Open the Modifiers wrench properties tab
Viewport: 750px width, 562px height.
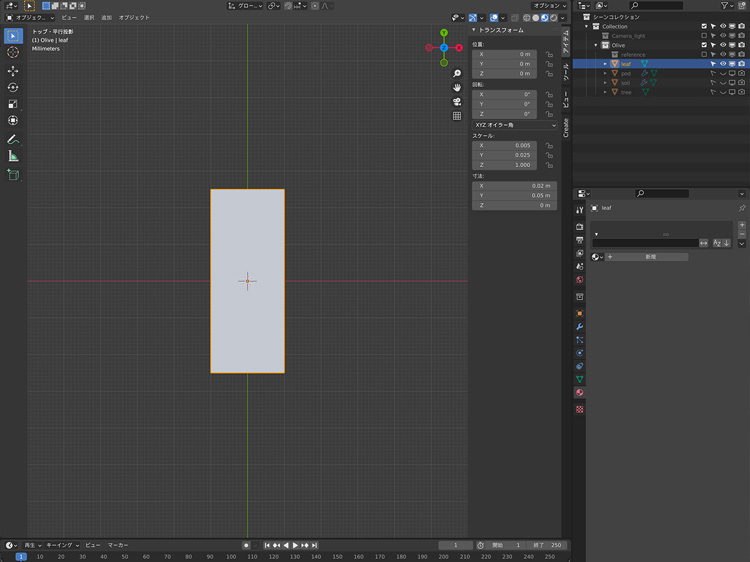580,327
